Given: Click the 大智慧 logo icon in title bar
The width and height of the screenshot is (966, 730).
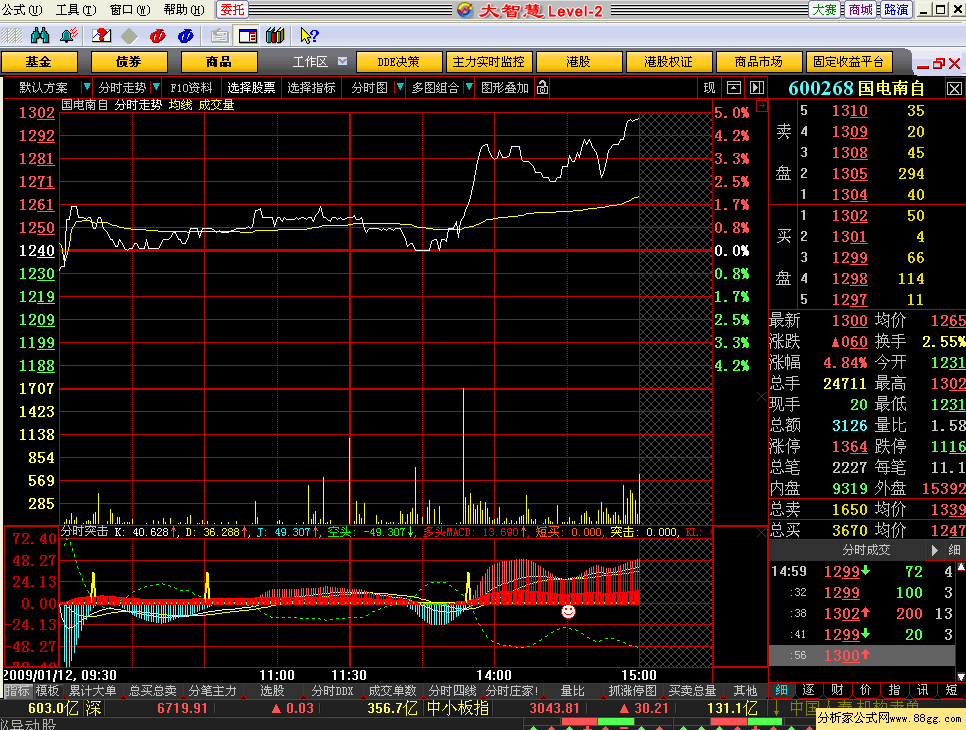Looking at the screenshot, I should tap(465, 10).
